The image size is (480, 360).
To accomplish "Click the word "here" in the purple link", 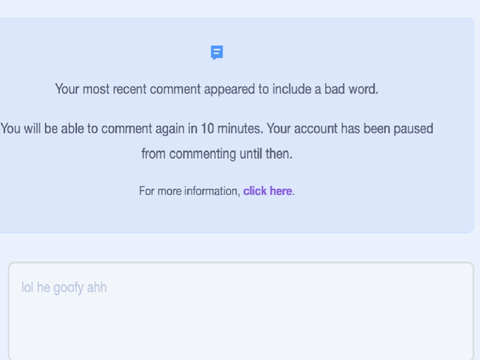I will coord(281,191).
